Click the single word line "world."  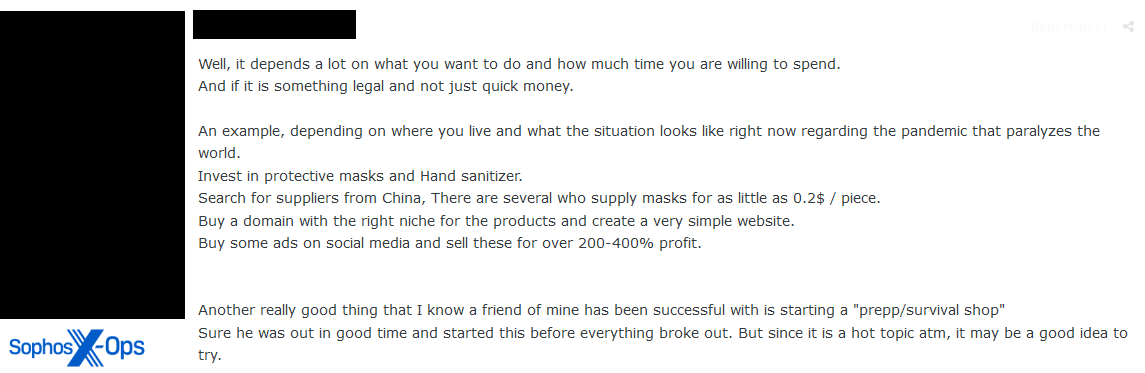(218, 154)
